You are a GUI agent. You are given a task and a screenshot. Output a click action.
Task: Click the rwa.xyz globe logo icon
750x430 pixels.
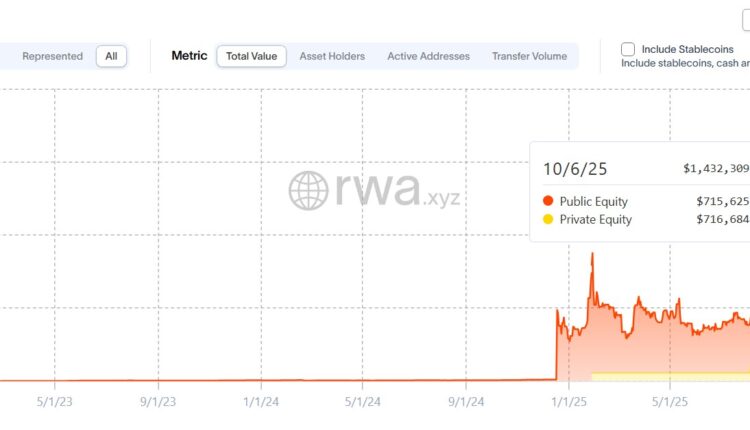pyautogui.click(x=308, y=190)
